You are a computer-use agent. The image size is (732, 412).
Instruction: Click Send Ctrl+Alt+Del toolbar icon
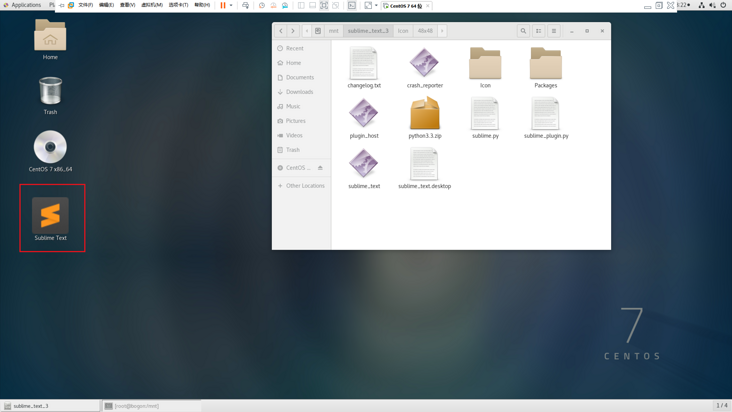tap(245, 5)
